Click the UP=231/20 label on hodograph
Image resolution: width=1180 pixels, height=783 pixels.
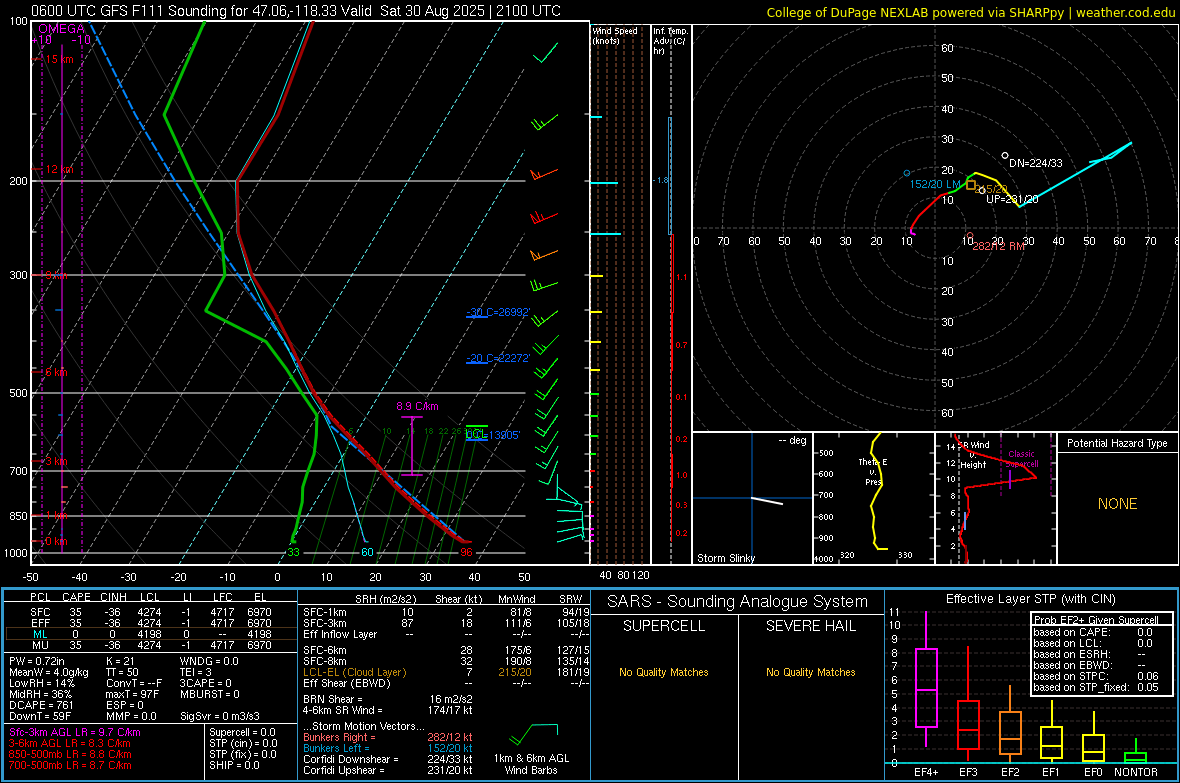1012,199
